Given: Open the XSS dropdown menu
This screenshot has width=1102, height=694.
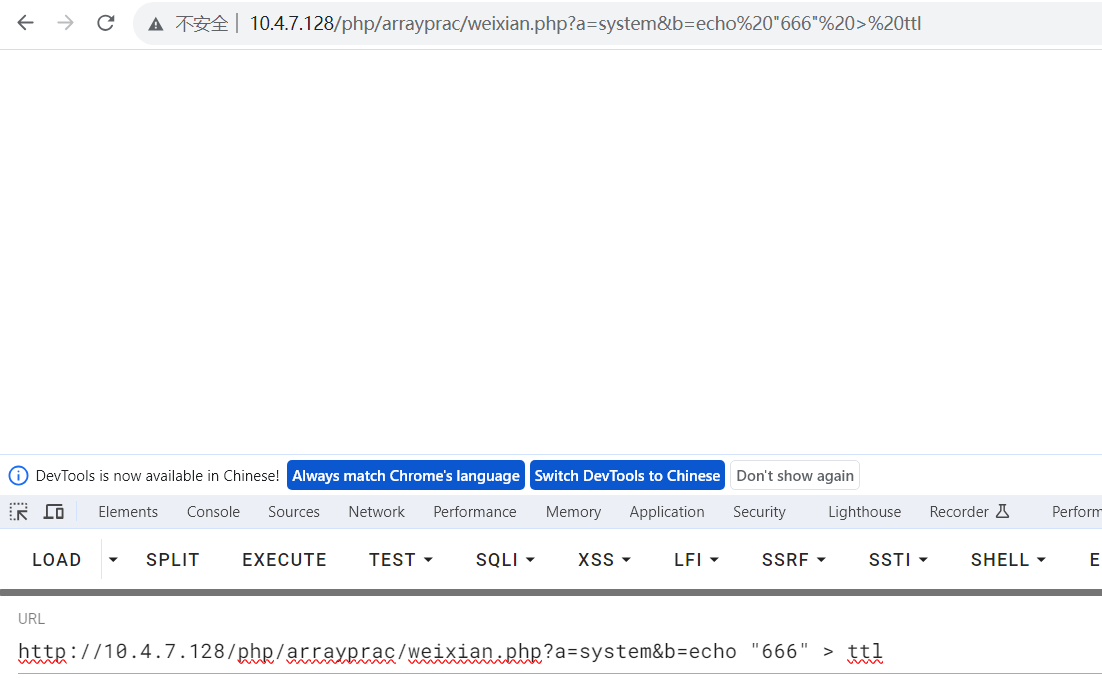Looking at the screenshot, I should coord(604,560).
